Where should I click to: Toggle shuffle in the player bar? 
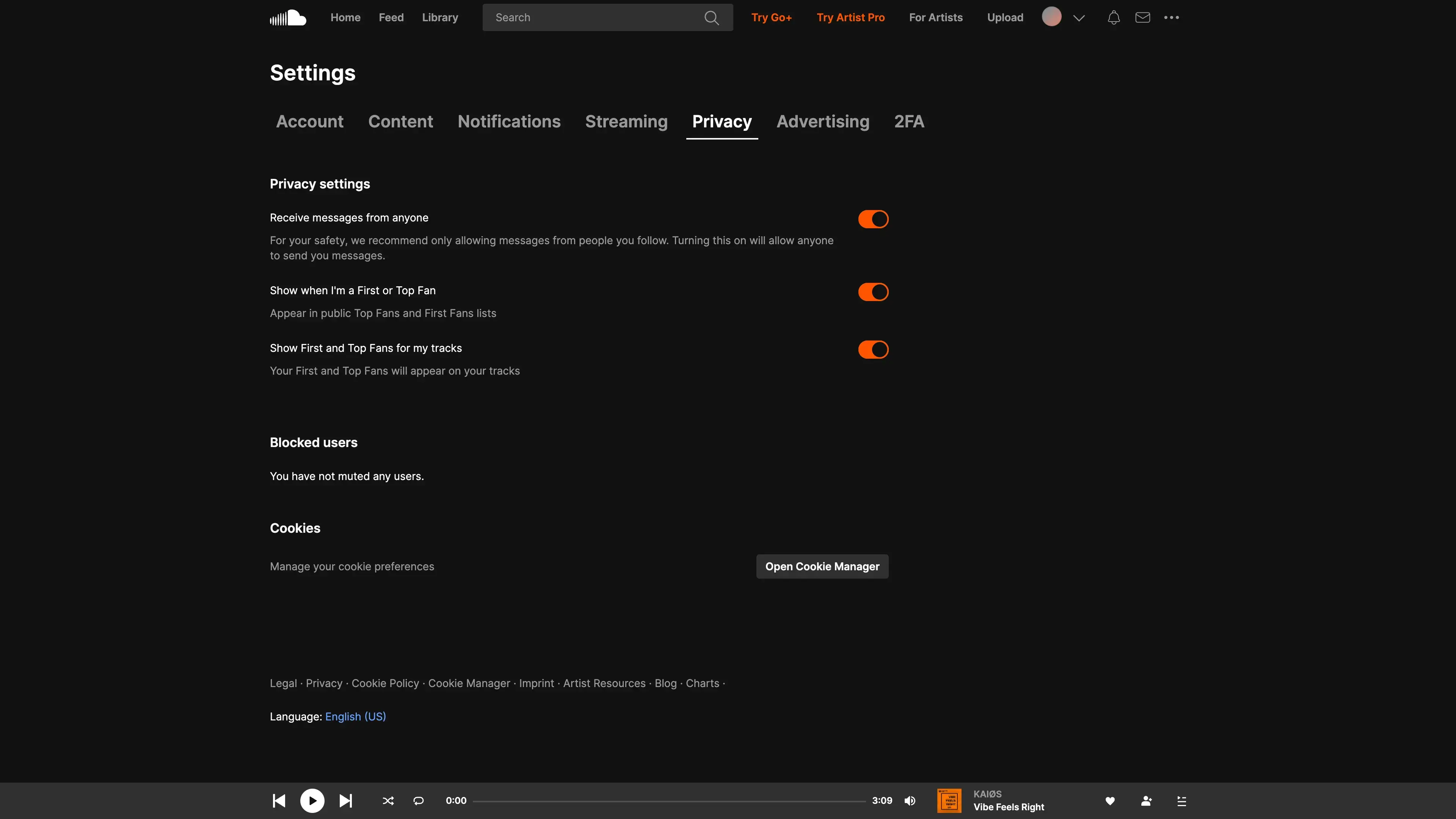388,800
